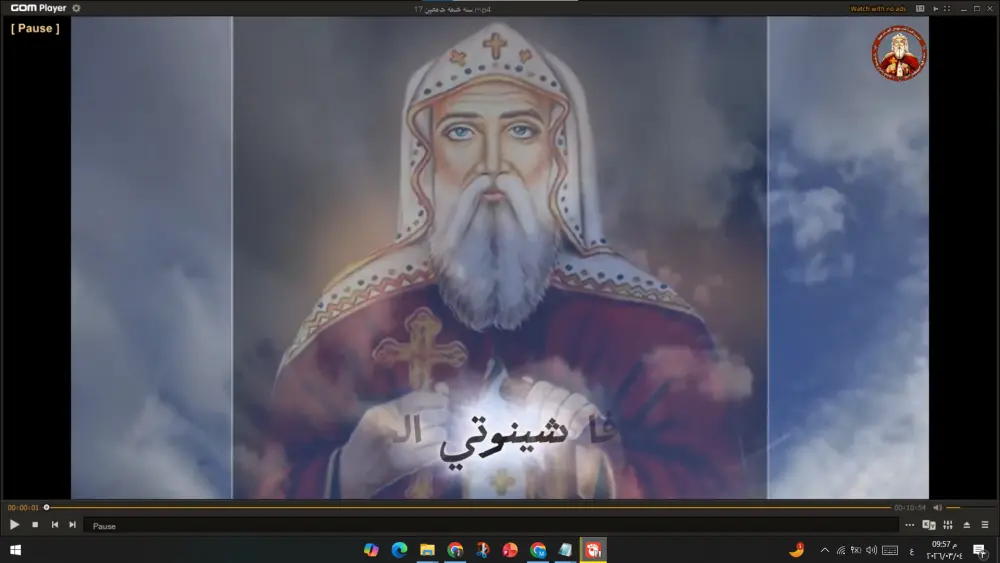Open the Chrome profile M taskbar icon
The height and width of the screenshot is (563, 1000).
(538, 550)
